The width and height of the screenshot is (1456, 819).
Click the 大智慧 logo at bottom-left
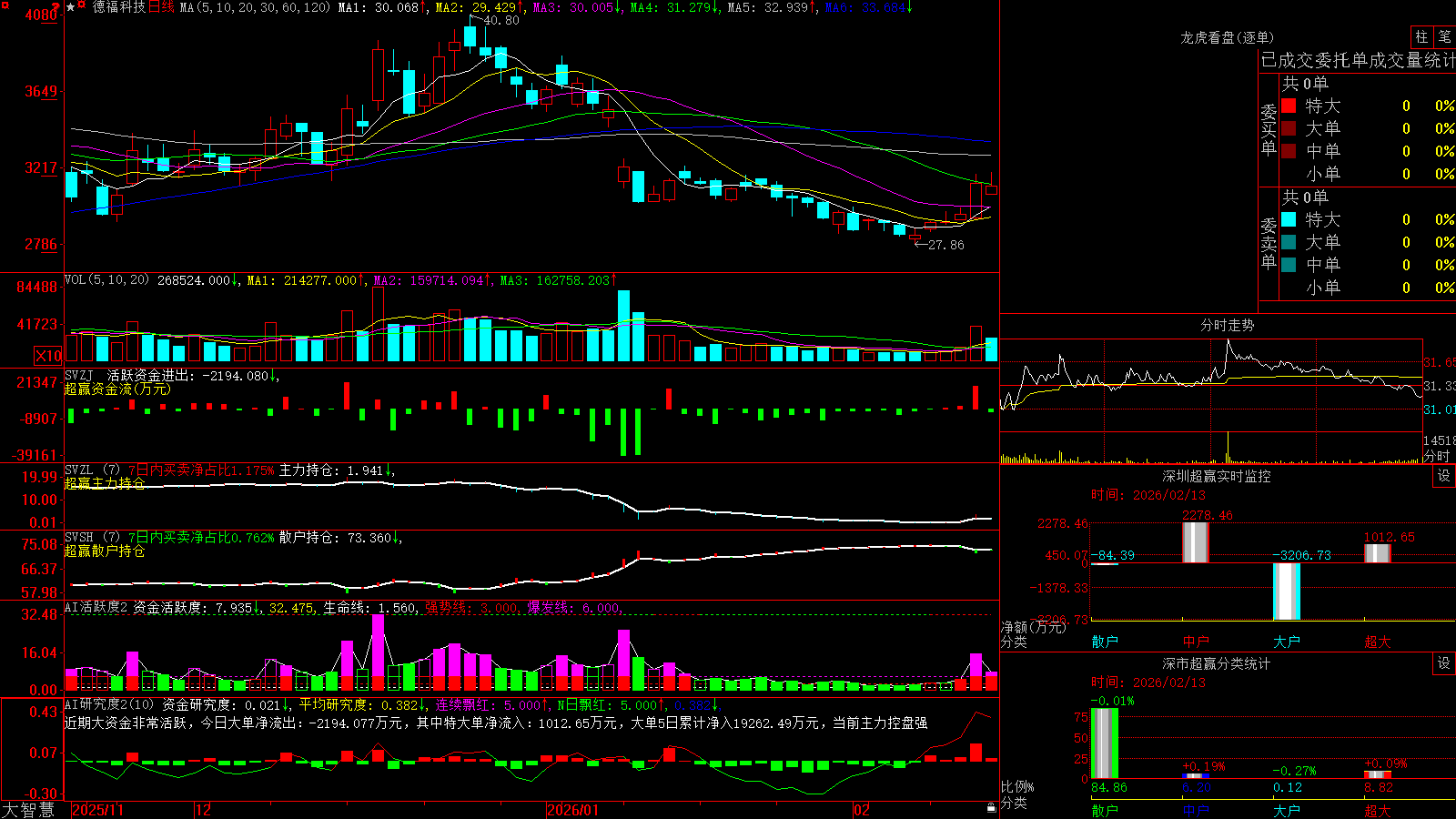(28, 810)
